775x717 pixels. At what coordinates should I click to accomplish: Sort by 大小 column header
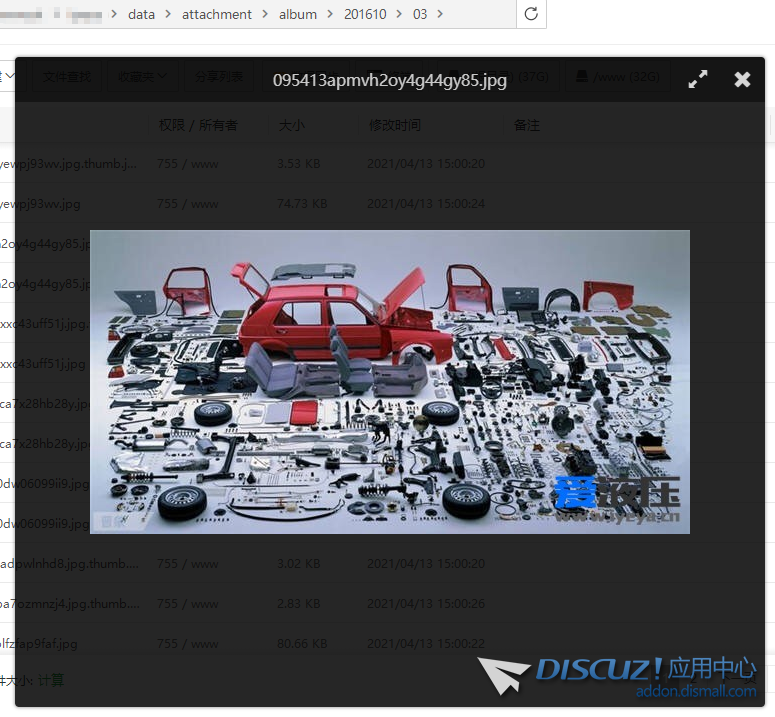point(292,125)
